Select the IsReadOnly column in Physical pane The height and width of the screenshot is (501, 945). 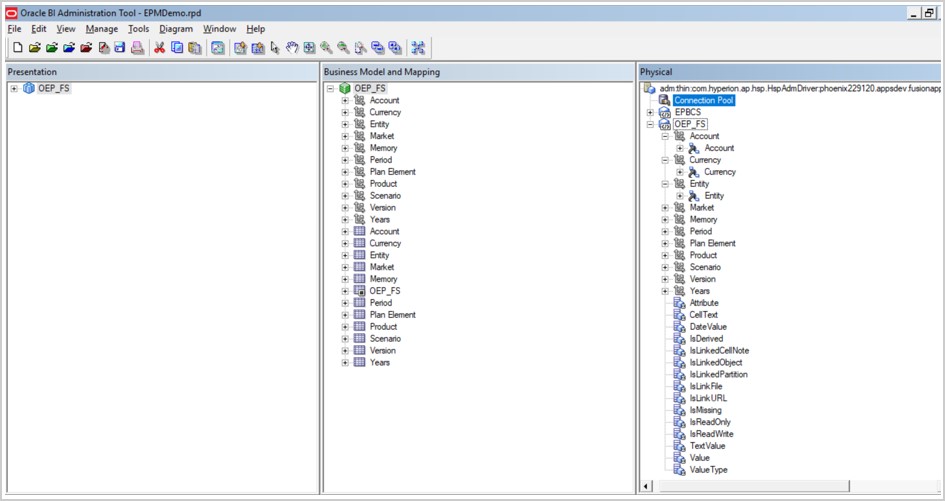(x=709, y=422)
